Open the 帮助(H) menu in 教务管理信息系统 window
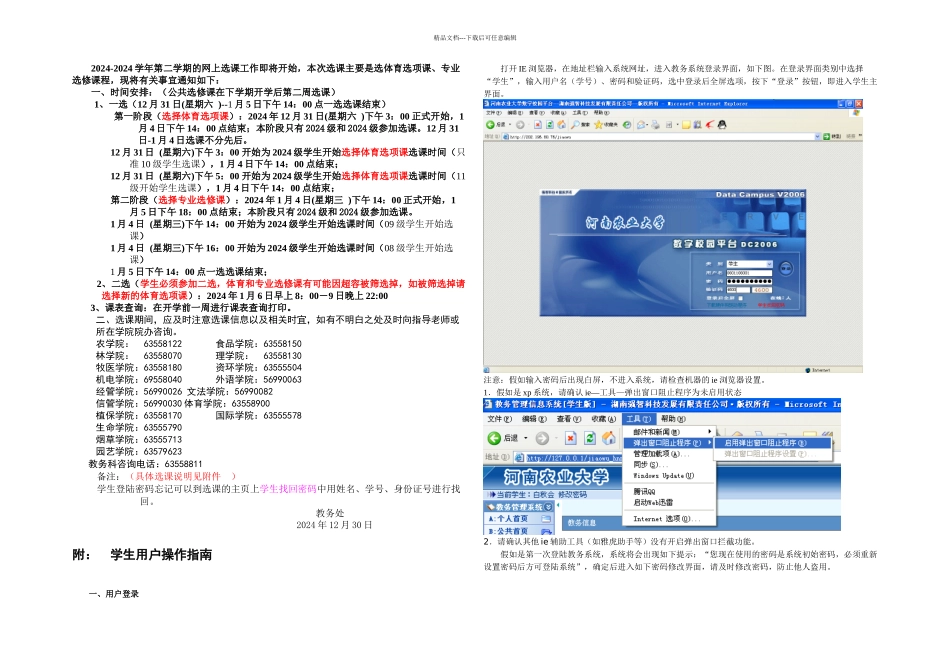 pos(673,419)
